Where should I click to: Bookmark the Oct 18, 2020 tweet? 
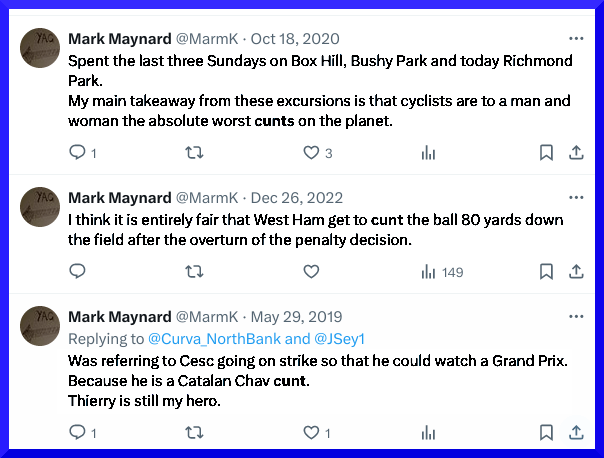(x=546, y=153)
